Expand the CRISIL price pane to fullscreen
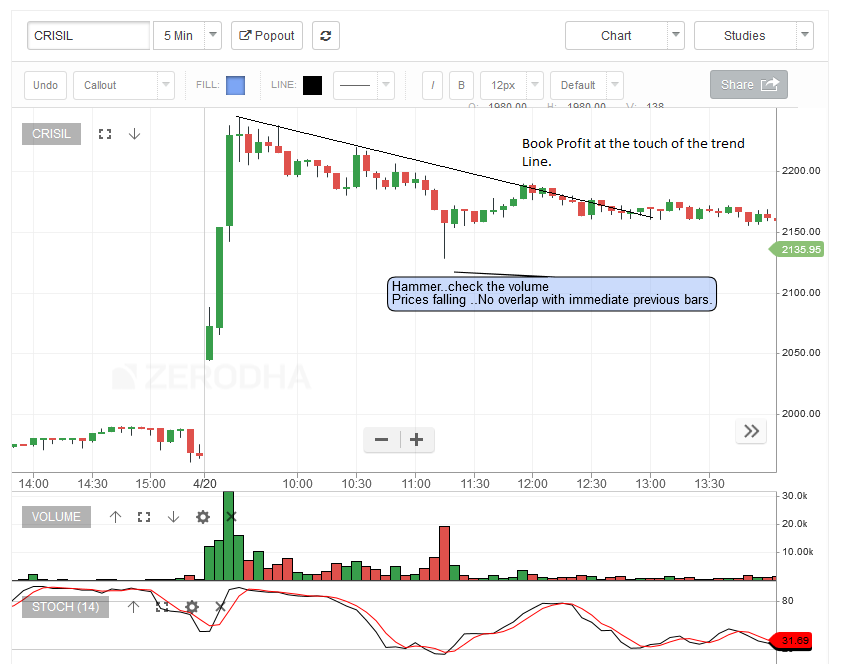Viewport: 850px width, 664px height. coord(105,133)
